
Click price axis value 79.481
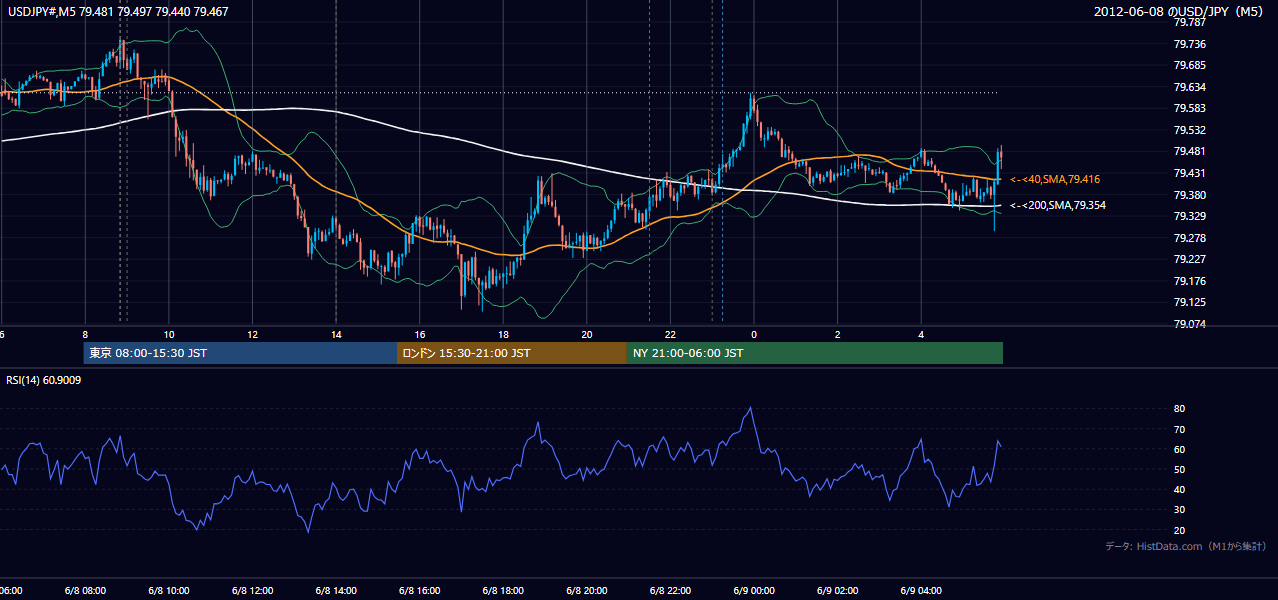coord(1189,151)
